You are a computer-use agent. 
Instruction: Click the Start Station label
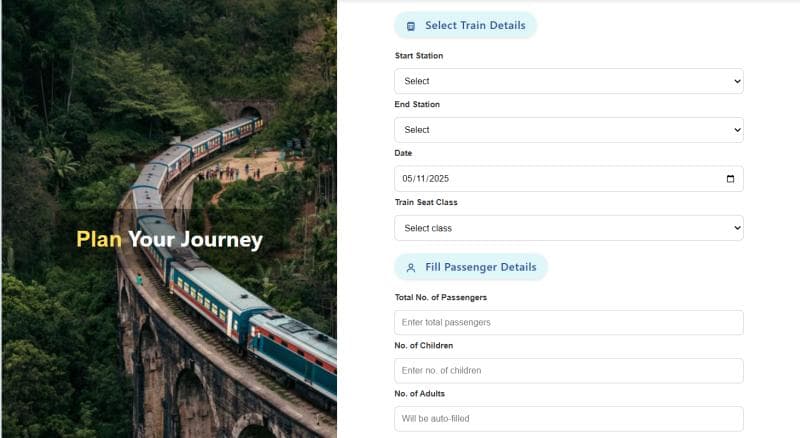pyautogui.click(x=419, y=56)
